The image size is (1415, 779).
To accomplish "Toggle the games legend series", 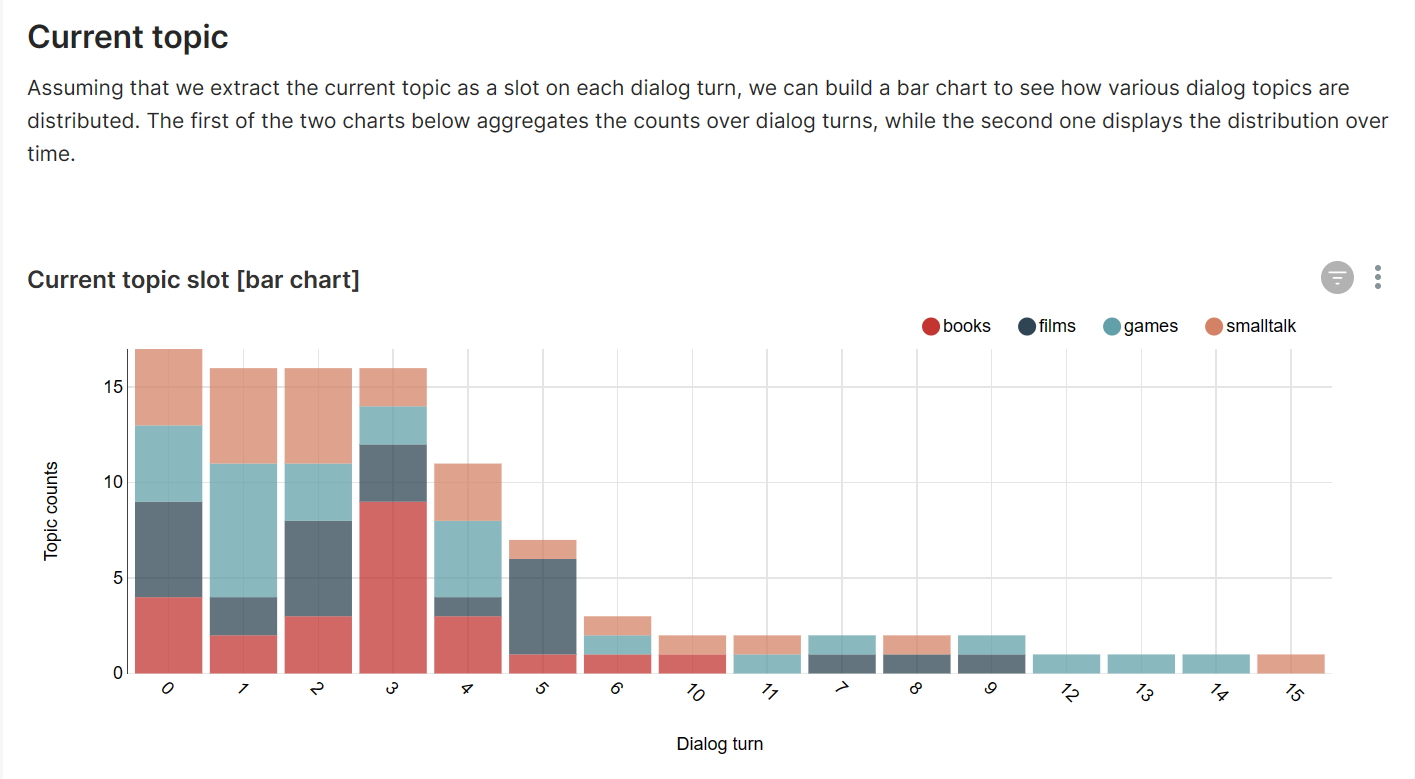I will [1150, 326].
